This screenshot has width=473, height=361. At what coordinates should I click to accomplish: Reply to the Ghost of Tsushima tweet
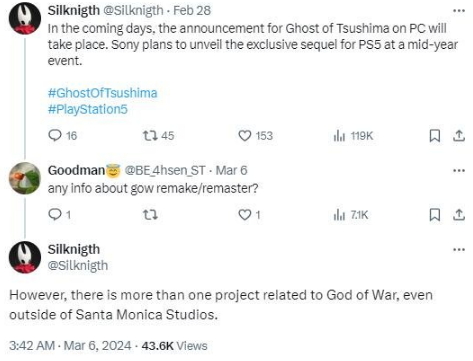click(62, 136)
